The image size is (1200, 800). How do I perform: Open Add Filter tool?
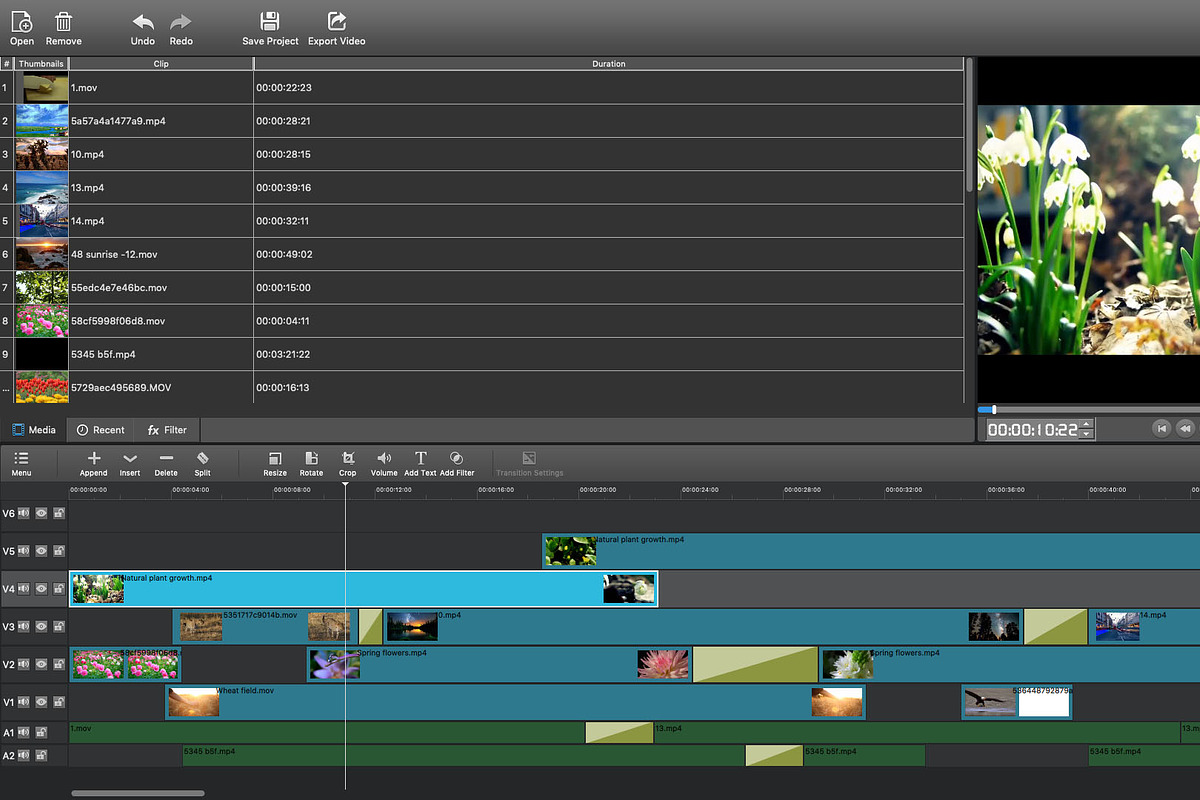click(x=457, y=458)
